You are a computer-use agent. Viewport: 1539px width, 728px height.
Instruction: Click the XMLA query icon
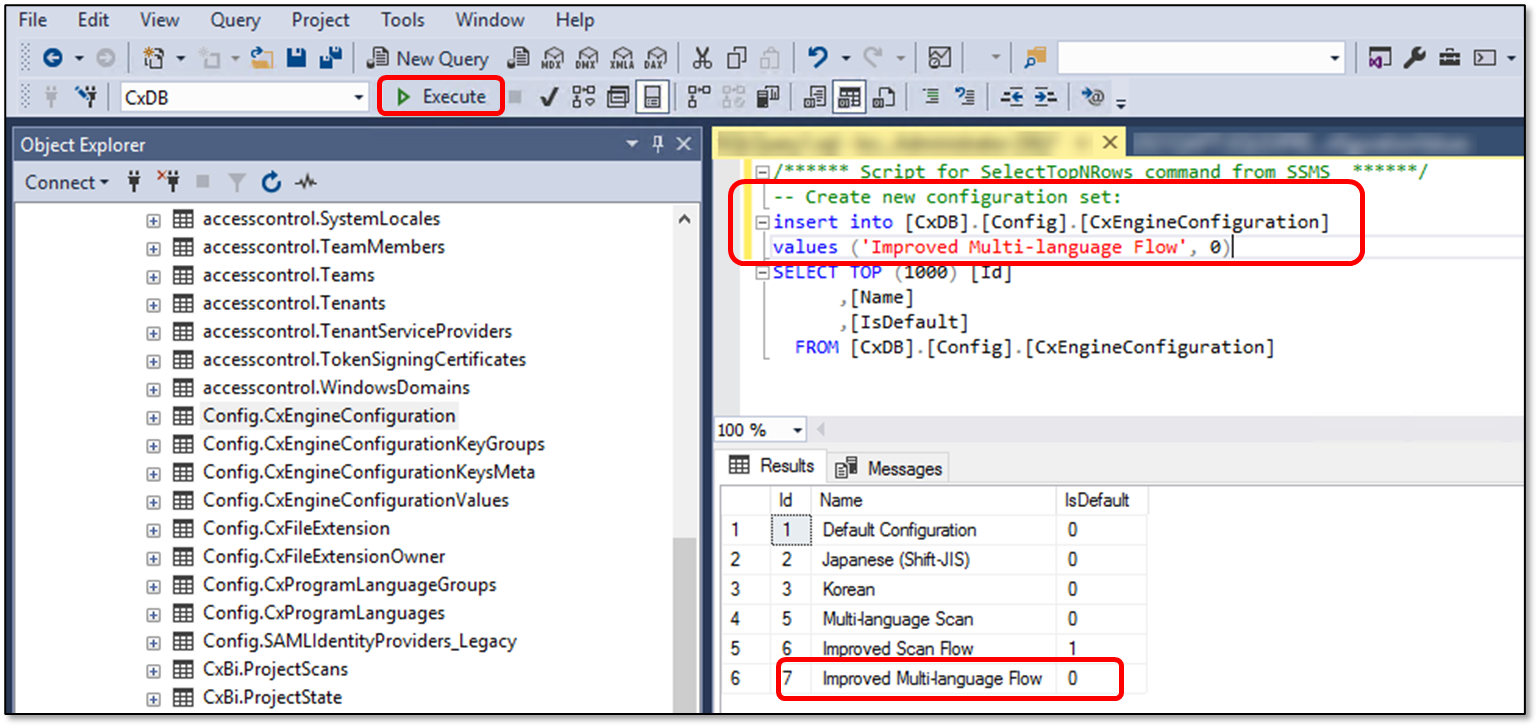click(x=622, y=58)
